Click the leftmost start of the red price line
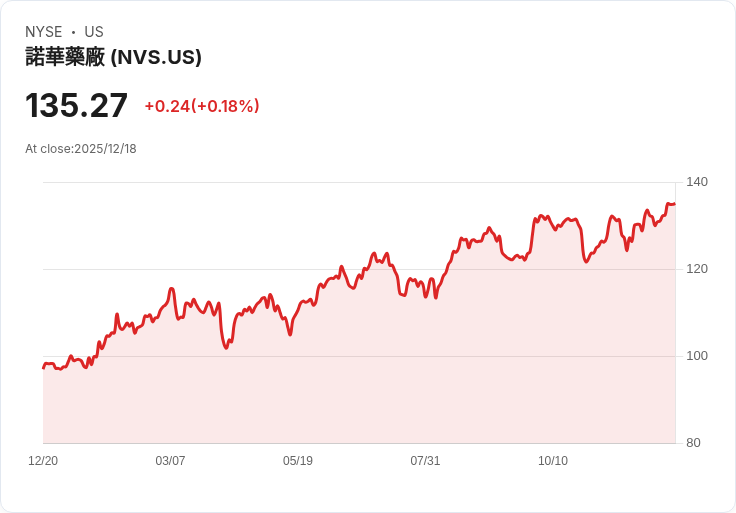The image size is (736, 513). click(44, 368)
